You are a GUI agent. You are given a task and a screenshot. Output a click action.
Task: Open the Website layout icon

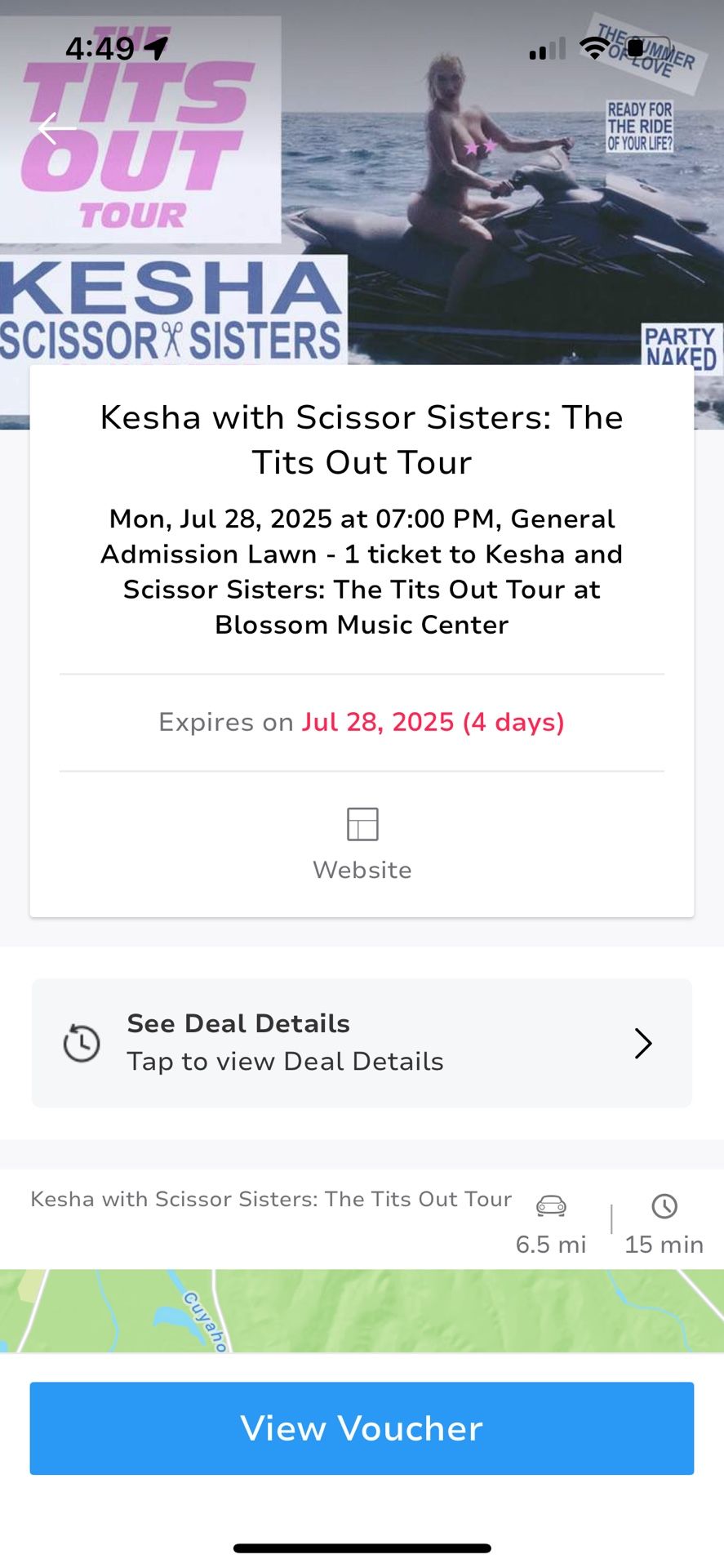point(362,824)
